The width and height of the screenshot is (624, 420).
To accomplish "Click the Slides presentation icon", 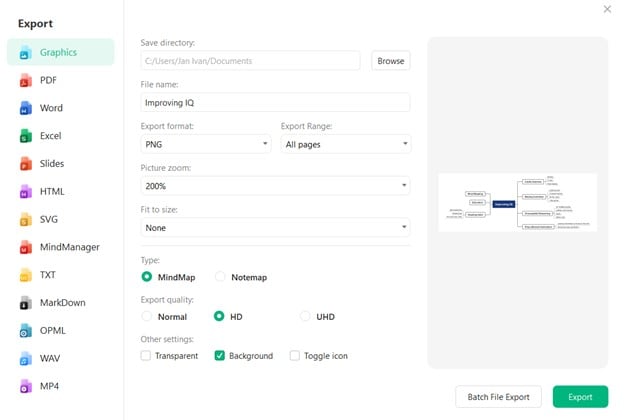I will pyautogui.click(x=25, y=164).
